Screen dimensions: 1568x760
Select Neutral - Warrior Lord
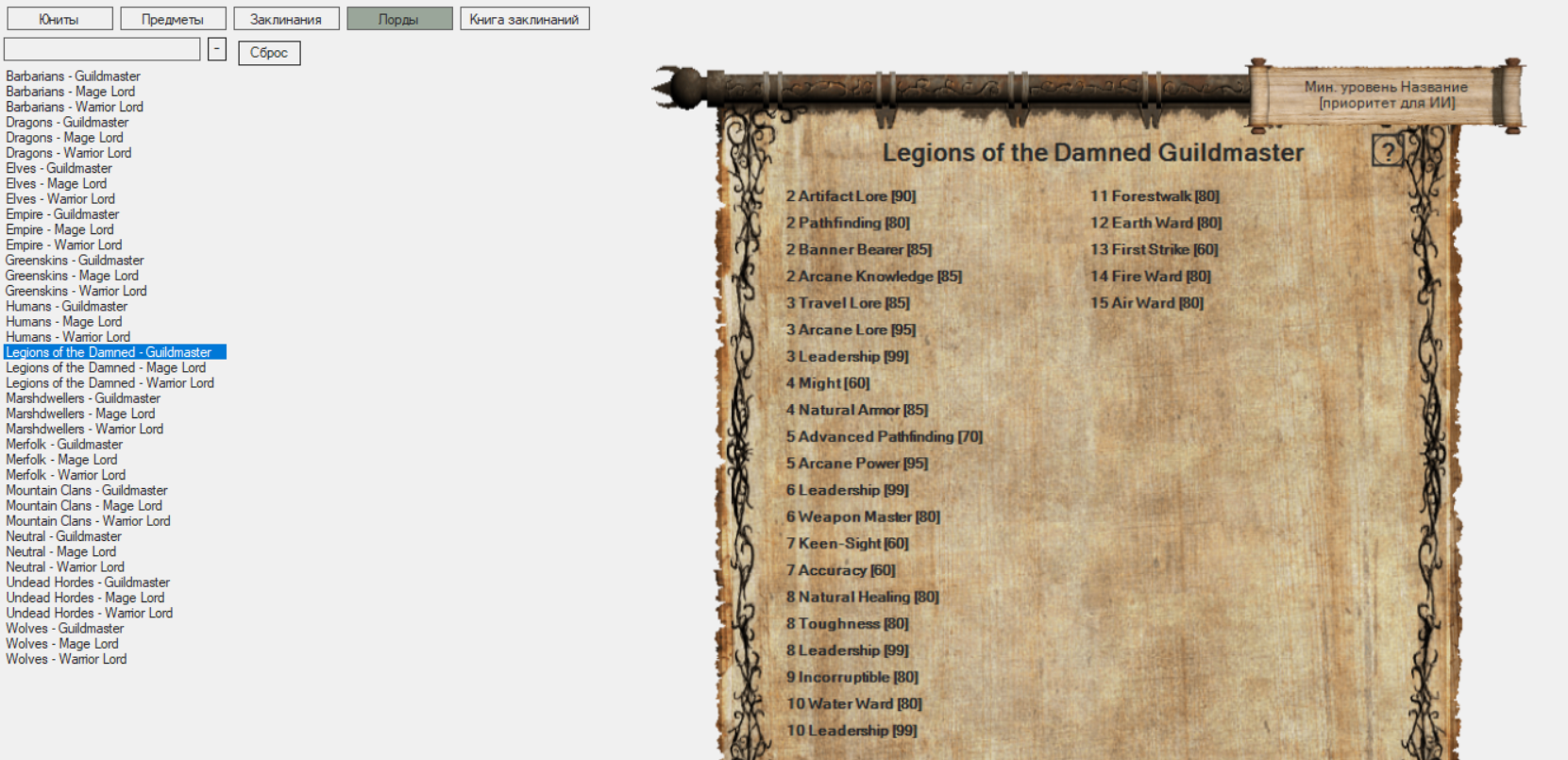pos(65,567)
